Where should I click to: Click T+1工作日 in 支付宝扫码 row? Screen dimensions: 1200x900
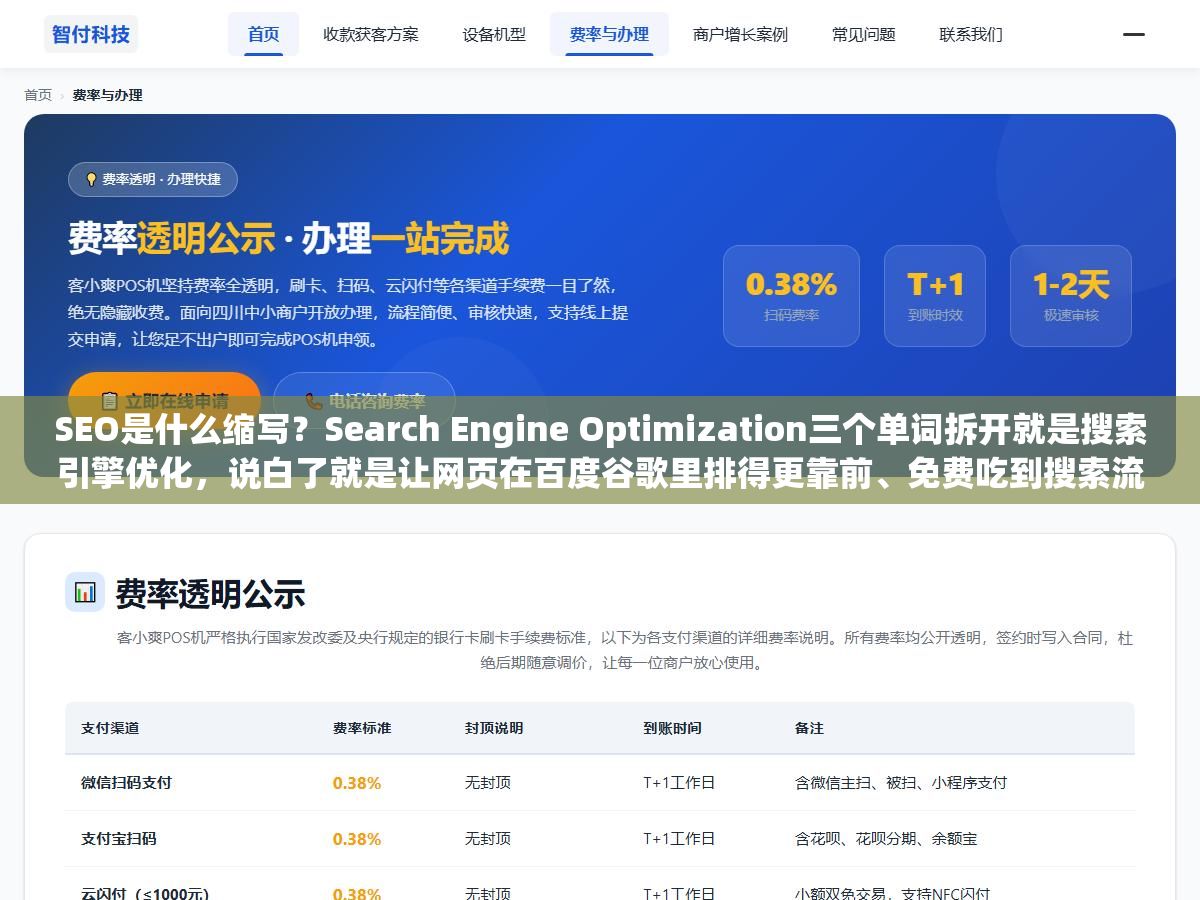tap(679, 839)
